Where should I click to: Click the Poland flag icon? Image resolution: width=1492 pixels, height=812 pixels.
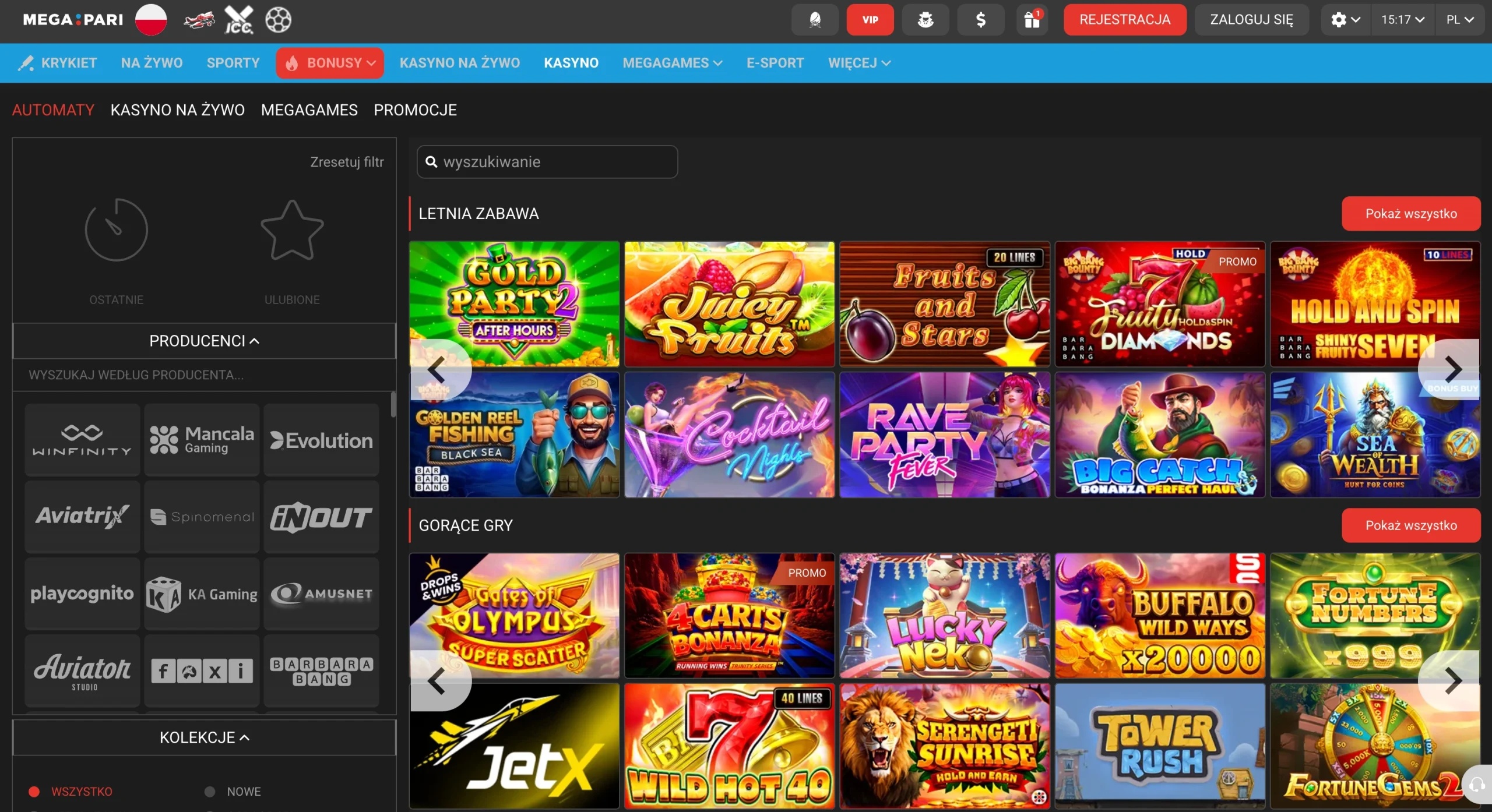pyautogui.click(x=151, y=20)
